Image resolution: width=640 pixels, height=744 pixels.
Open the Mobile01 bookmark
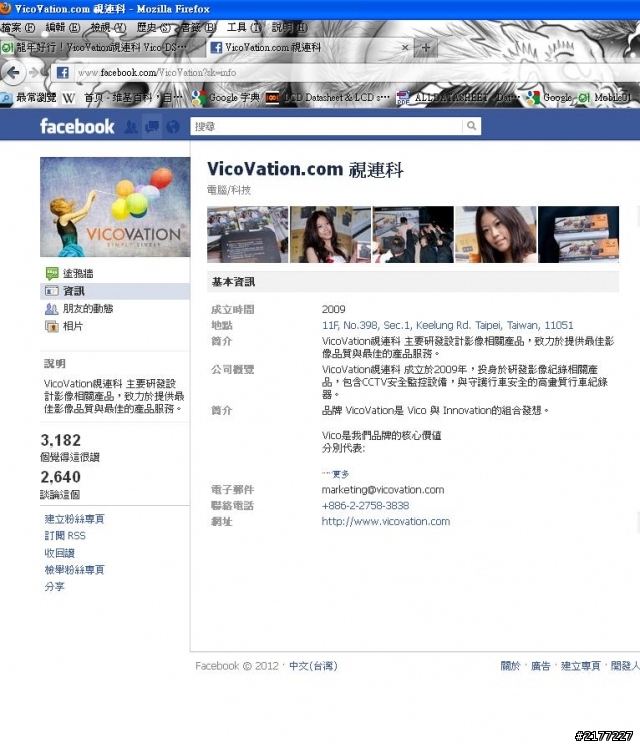605,98
